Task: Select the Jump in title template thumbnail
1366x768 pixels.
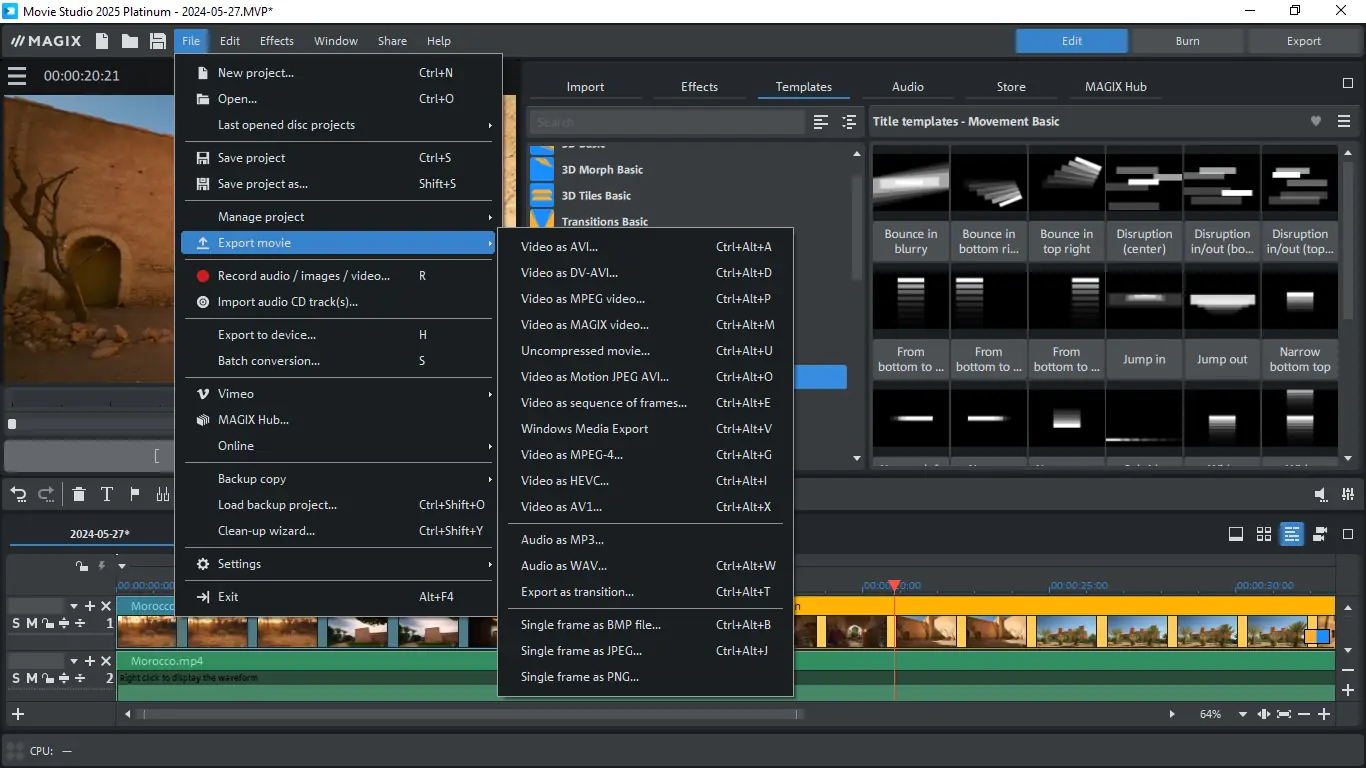Action: 1143,310
